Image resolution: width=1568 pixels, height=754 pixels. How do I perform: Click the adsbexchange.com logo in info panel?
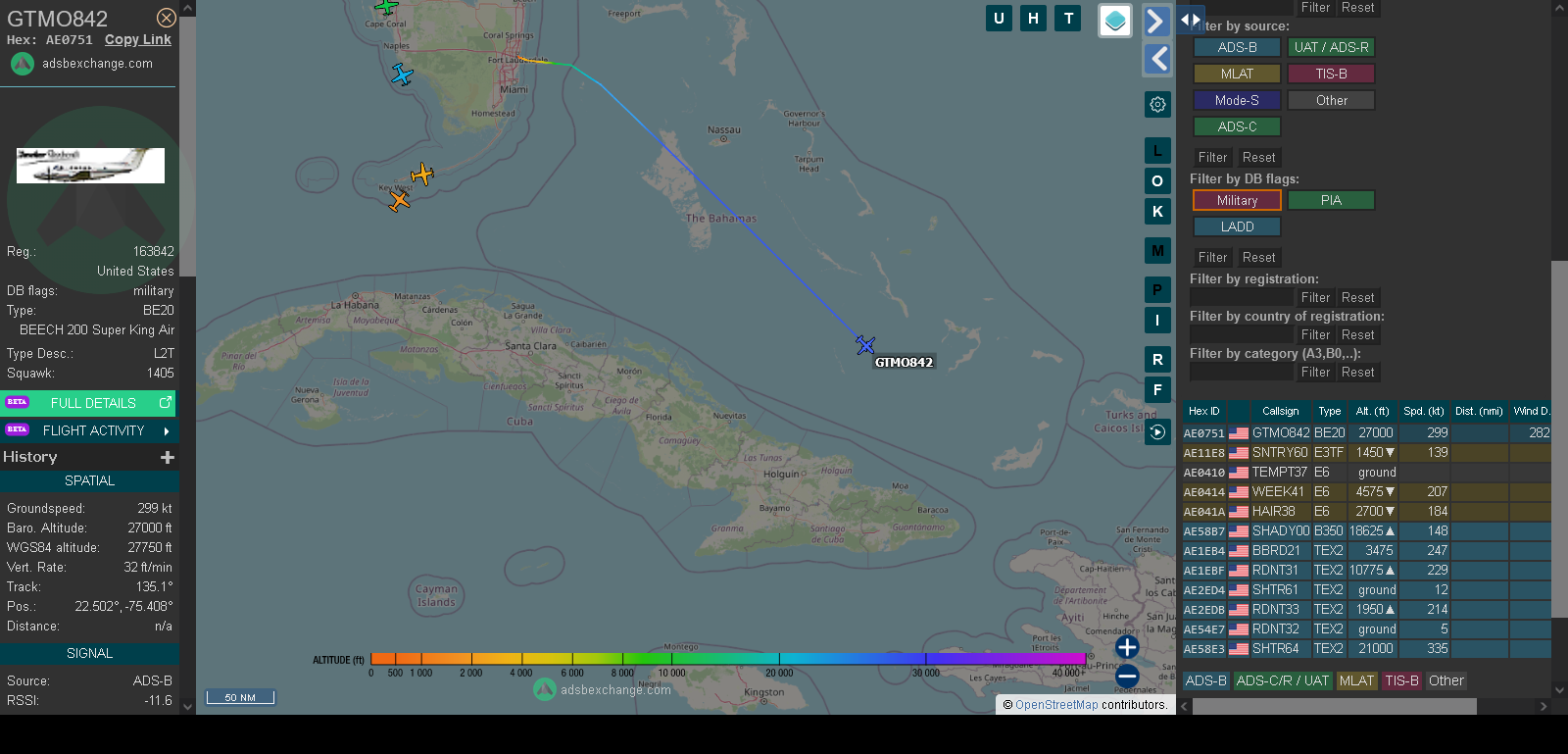(x=23, y=64)
